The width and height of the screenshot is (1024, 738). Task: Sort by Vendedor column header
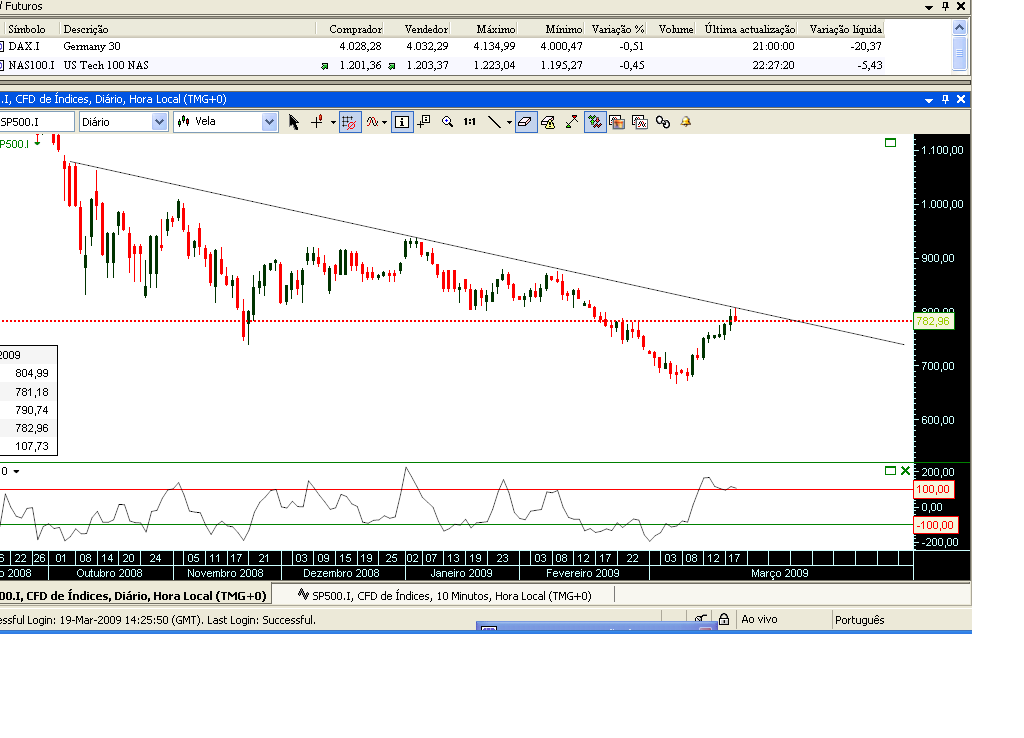426,29
